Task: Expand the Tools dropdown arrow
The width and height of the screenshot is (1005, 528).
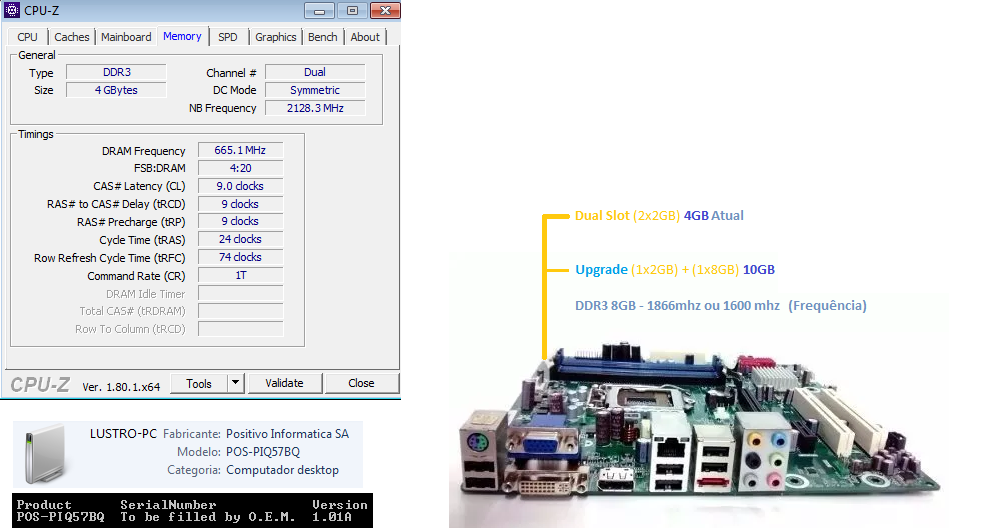Action: point(236,383)
